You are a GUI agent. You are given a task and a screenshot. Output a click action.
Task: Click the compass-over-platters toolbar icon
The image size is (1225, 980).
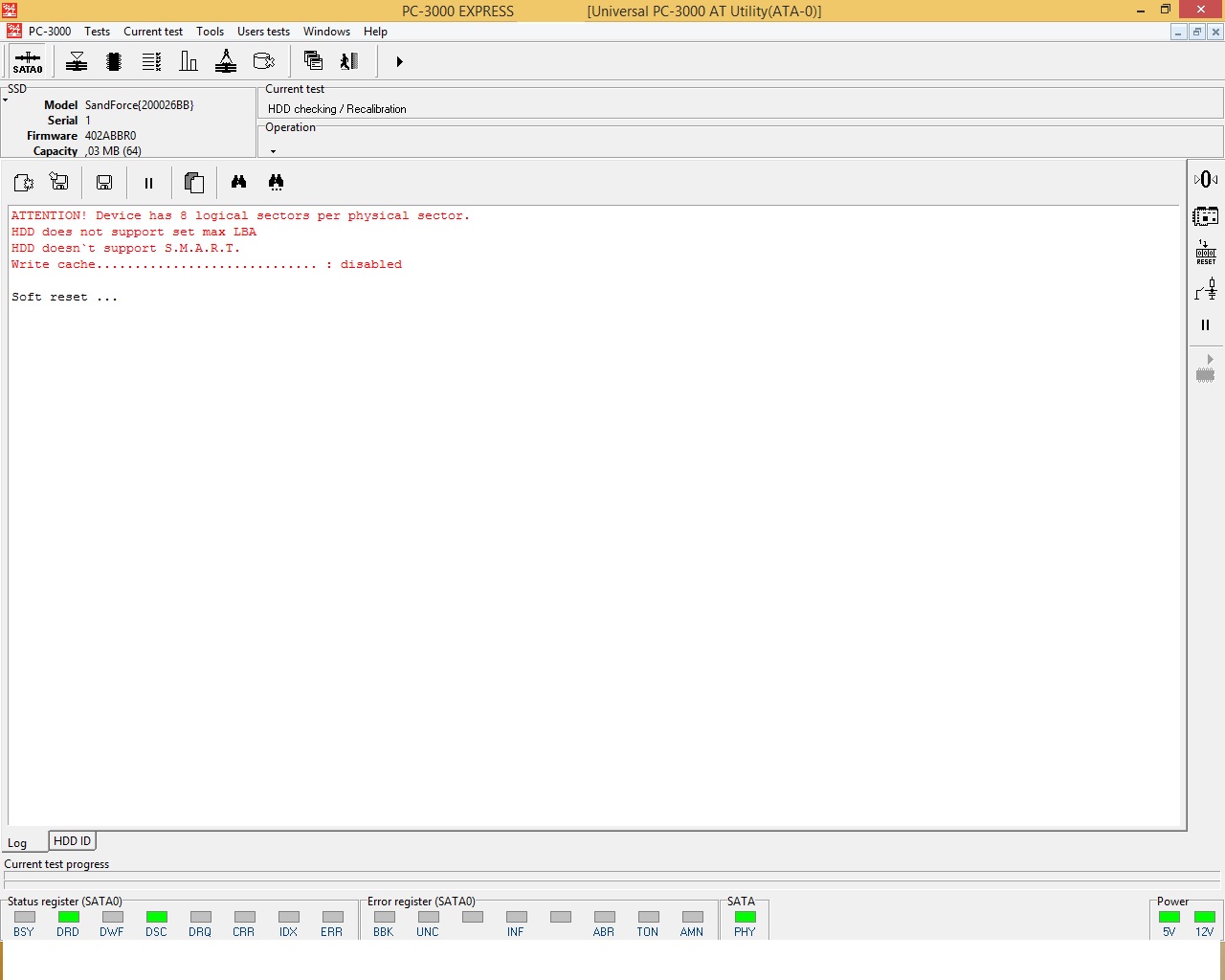pyautogui.click(x=226, y=61)
